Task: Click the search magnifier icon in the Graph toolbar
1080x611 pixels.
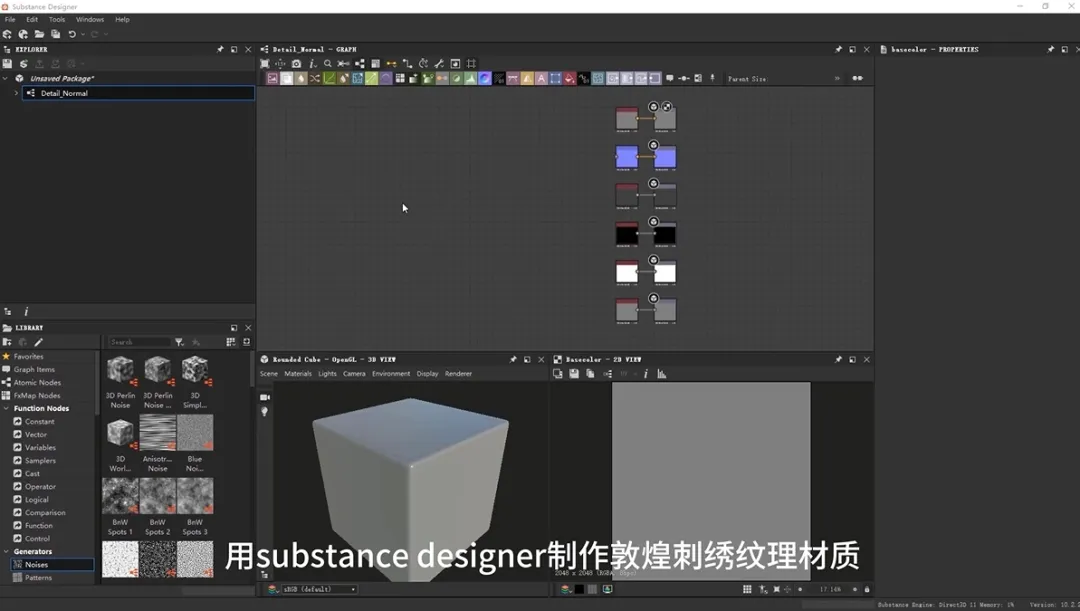Action: (328, 63)
